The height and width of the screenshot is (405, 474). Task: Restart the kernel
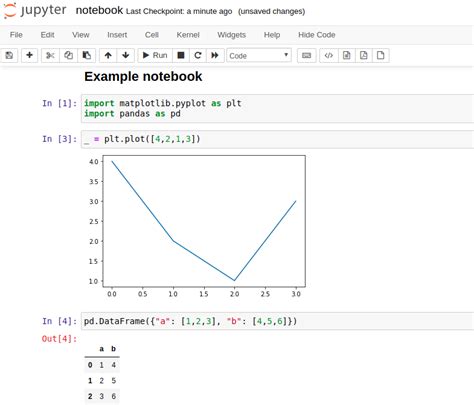(x=198, y=55)
